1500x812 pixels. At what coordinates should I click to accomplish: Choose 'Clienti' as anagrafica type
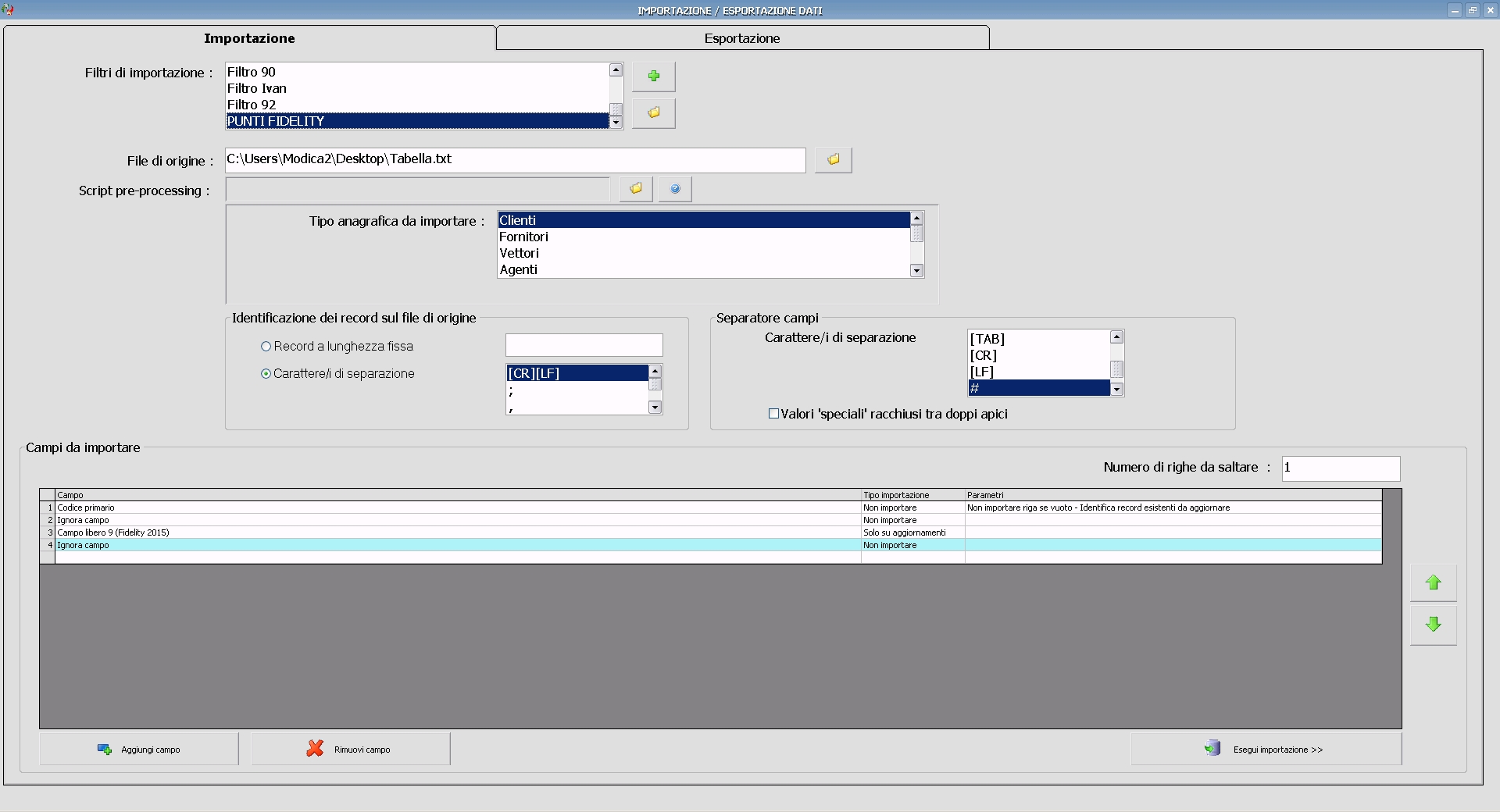click(x=704, y=220)
